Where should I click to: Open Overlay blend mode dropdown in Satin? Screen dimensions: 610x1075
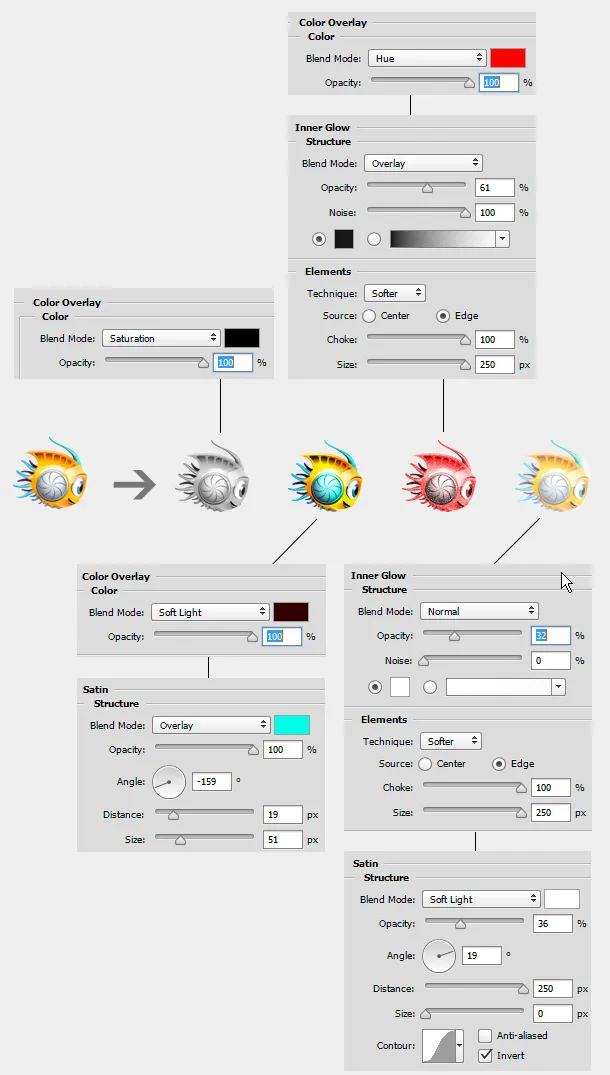[x=211, y=725]
